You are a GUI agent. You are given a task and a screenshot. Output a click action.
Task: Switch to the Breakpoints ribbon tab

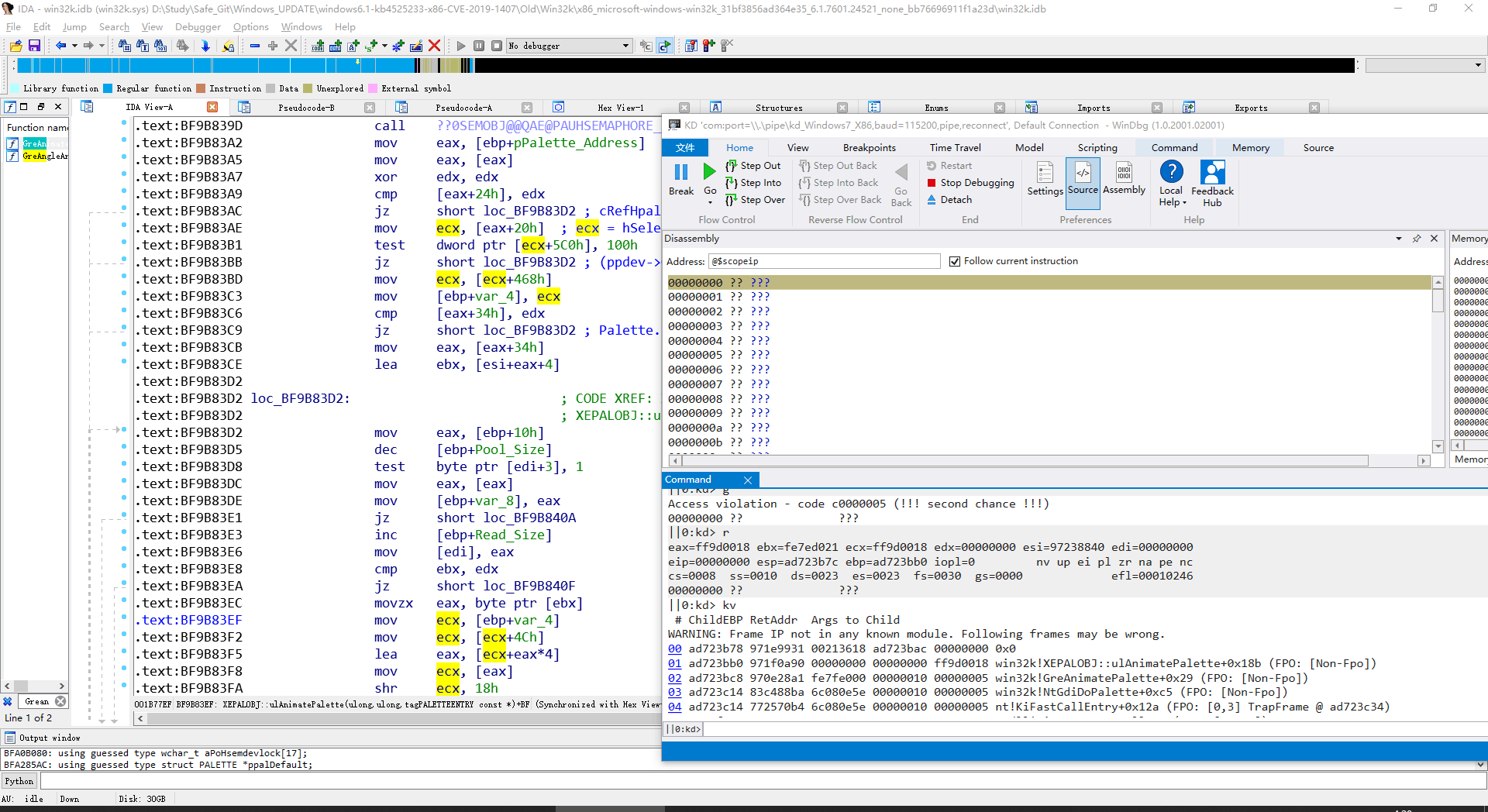[869, 148]
